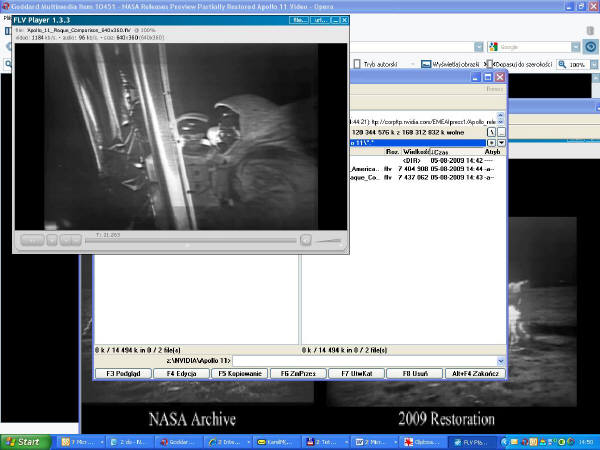The width and height of the screenshot is (600, 450).
Task: Click the root directory backslash button
Action: click(491, 132)
